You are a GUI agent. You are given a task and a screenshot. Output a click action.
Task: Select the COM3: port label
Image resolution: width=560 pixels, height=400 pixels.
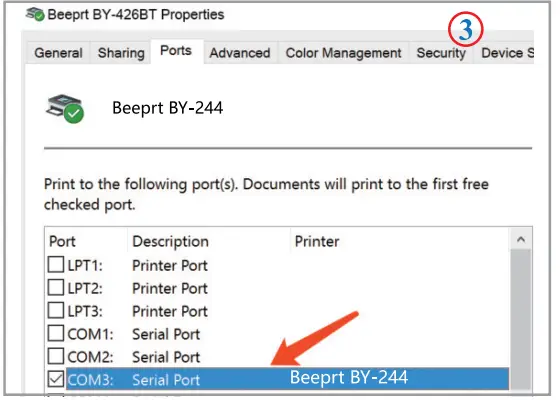point(90,380)
